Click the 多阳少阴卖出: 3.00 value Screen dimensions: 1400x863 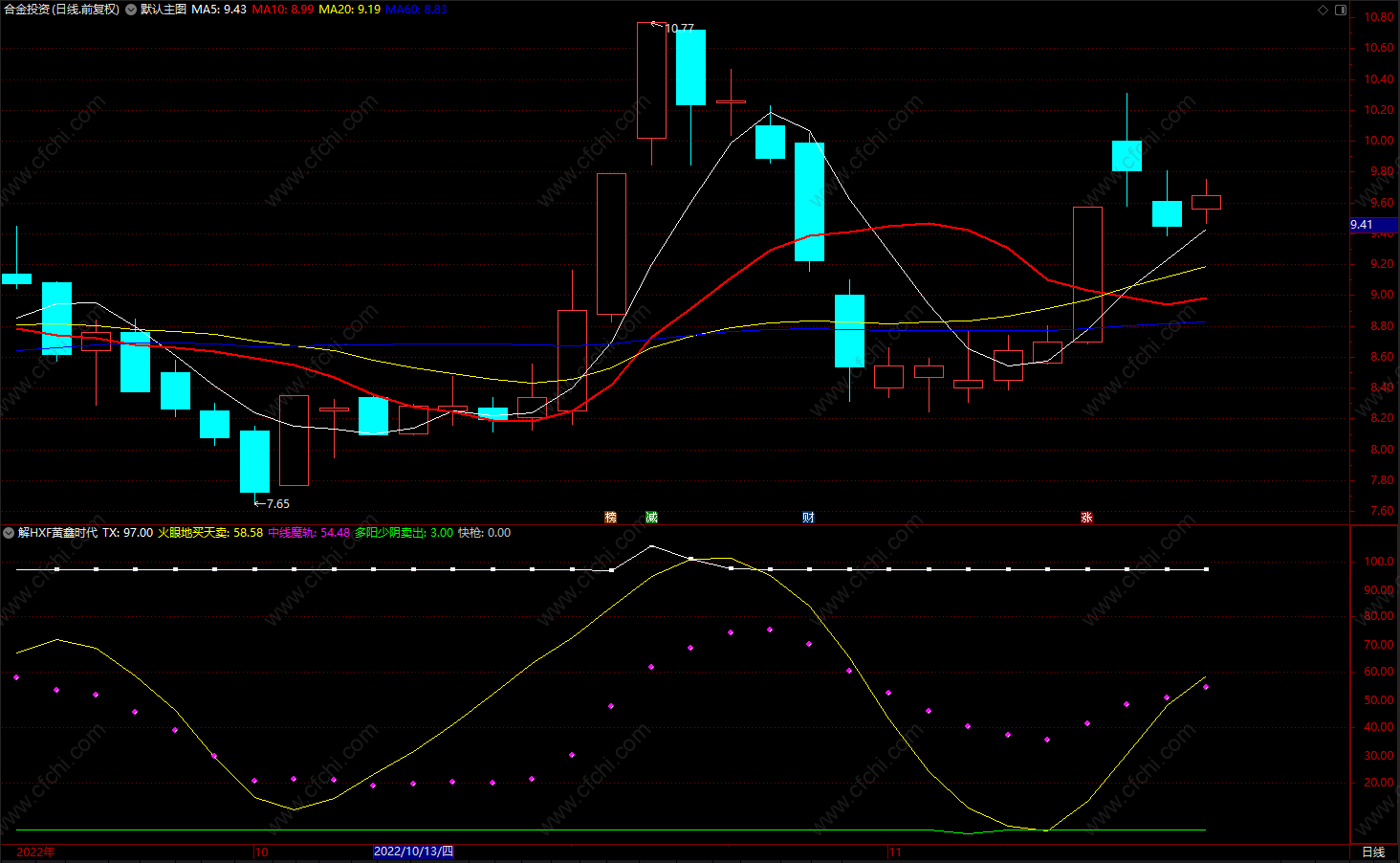tap(404, 533)
